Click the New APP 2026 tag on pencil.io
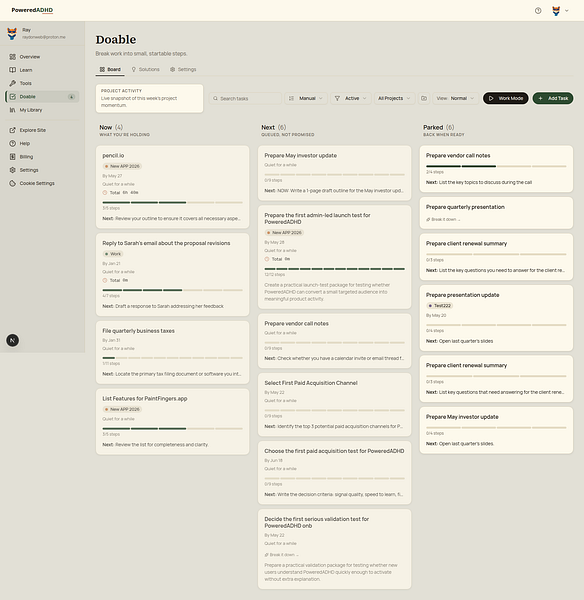The image size is (584, 600). pyautogui.click(x=122, y=166)
